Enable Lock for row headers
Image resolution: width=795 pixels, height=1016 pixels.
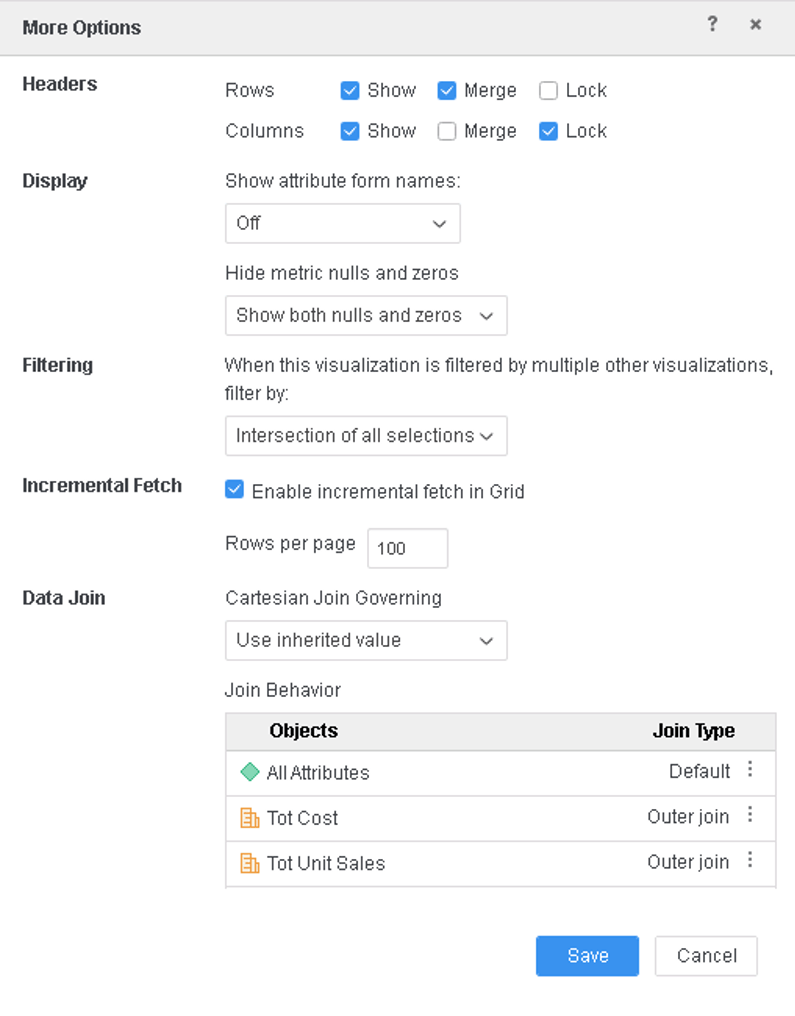[x=548, y=91]
